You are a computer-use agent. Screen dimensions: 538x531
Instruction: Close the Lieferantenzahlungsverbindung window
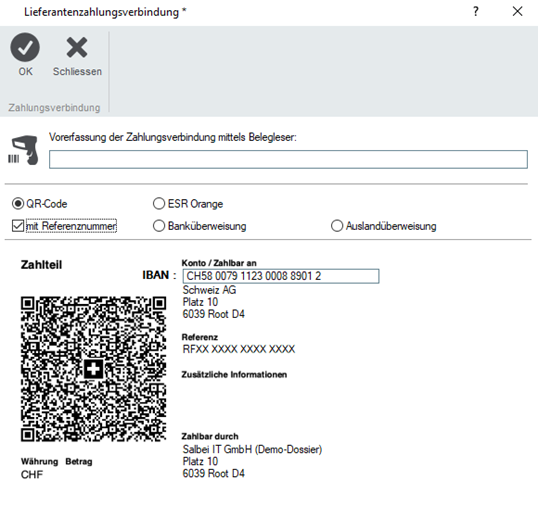pos(517,12)
